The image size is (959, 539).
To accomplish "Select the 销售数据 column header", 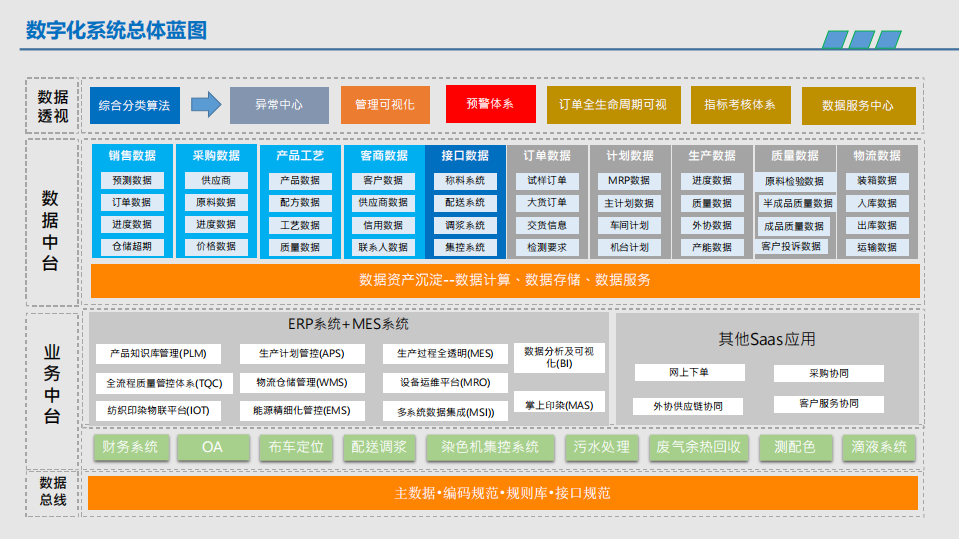I will pyautogui.click(x=132, y=156).
